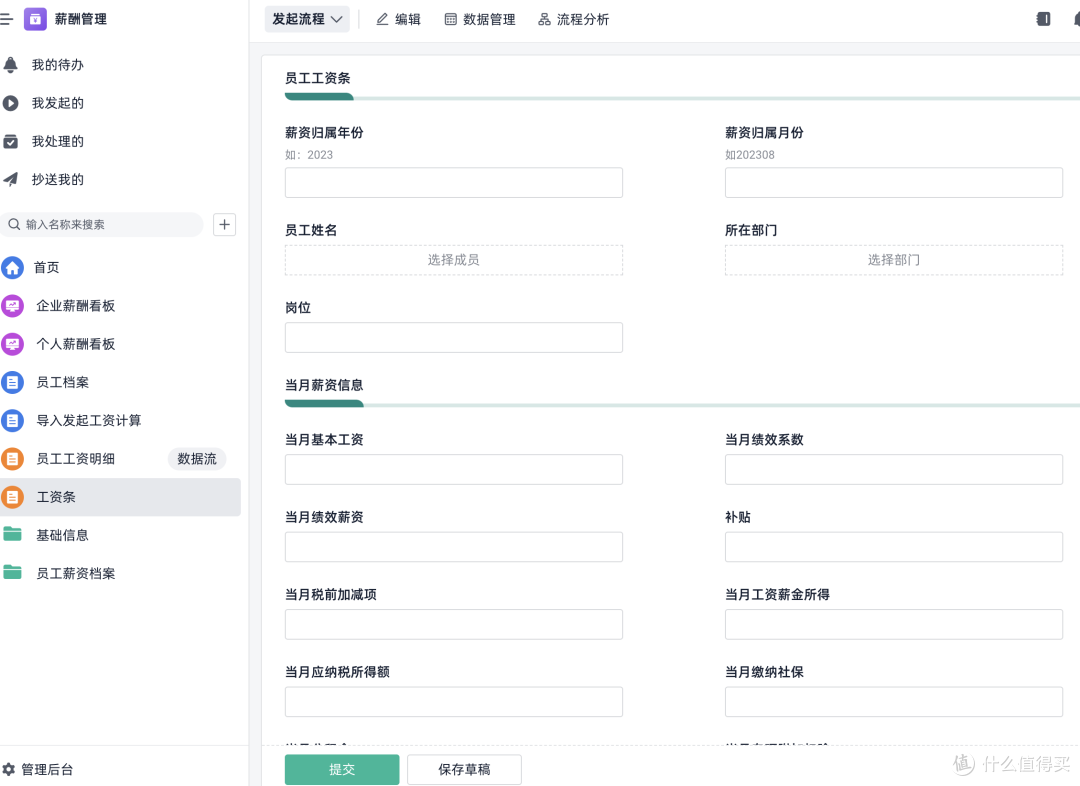This screenshot has width=1080, height=786.
Task: Click the gear icon beside 管理后台
Action: click(8, 769)
